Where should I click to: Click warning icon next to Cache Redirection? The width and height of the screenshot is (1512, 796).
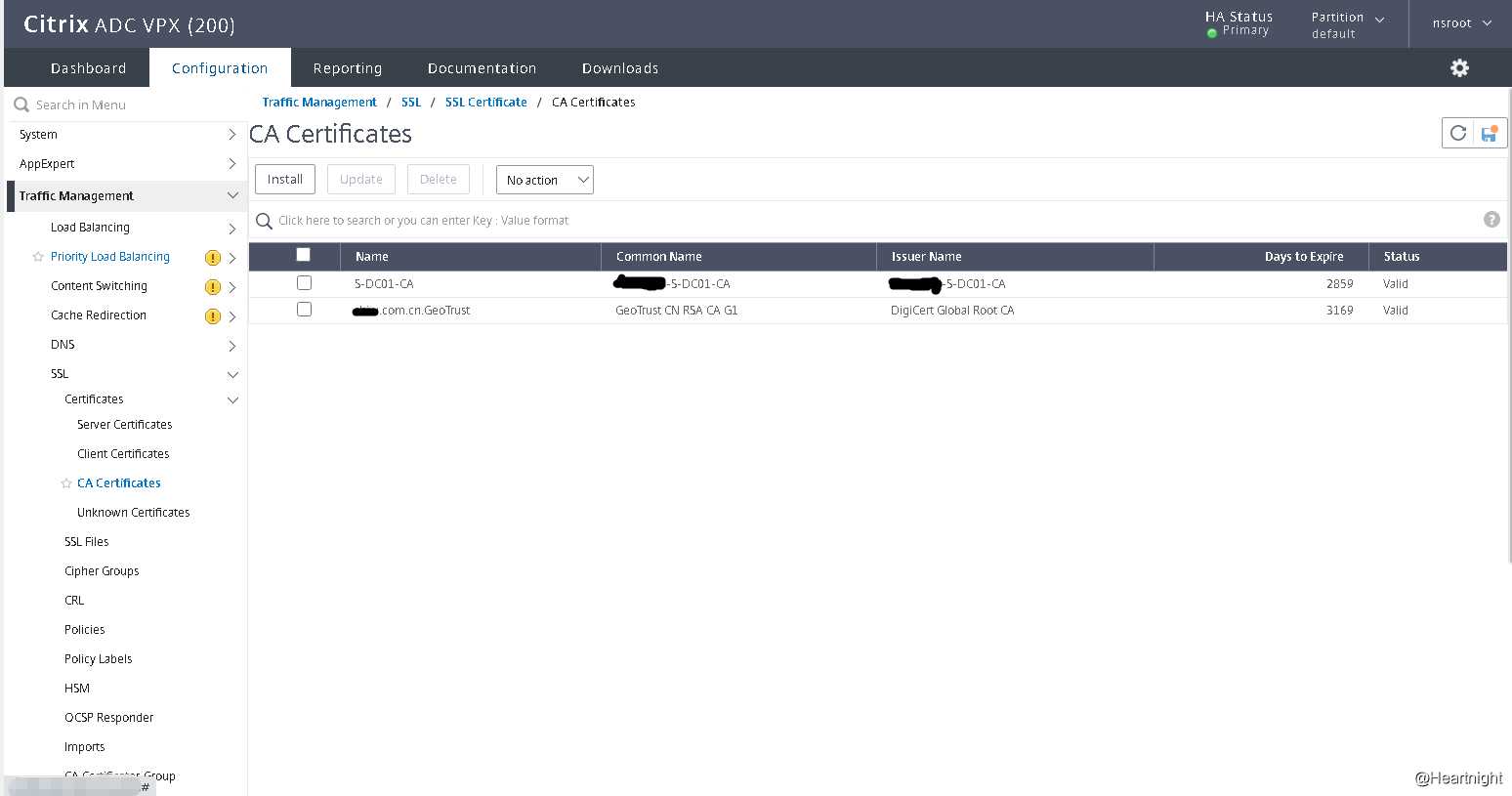(212, 316)
